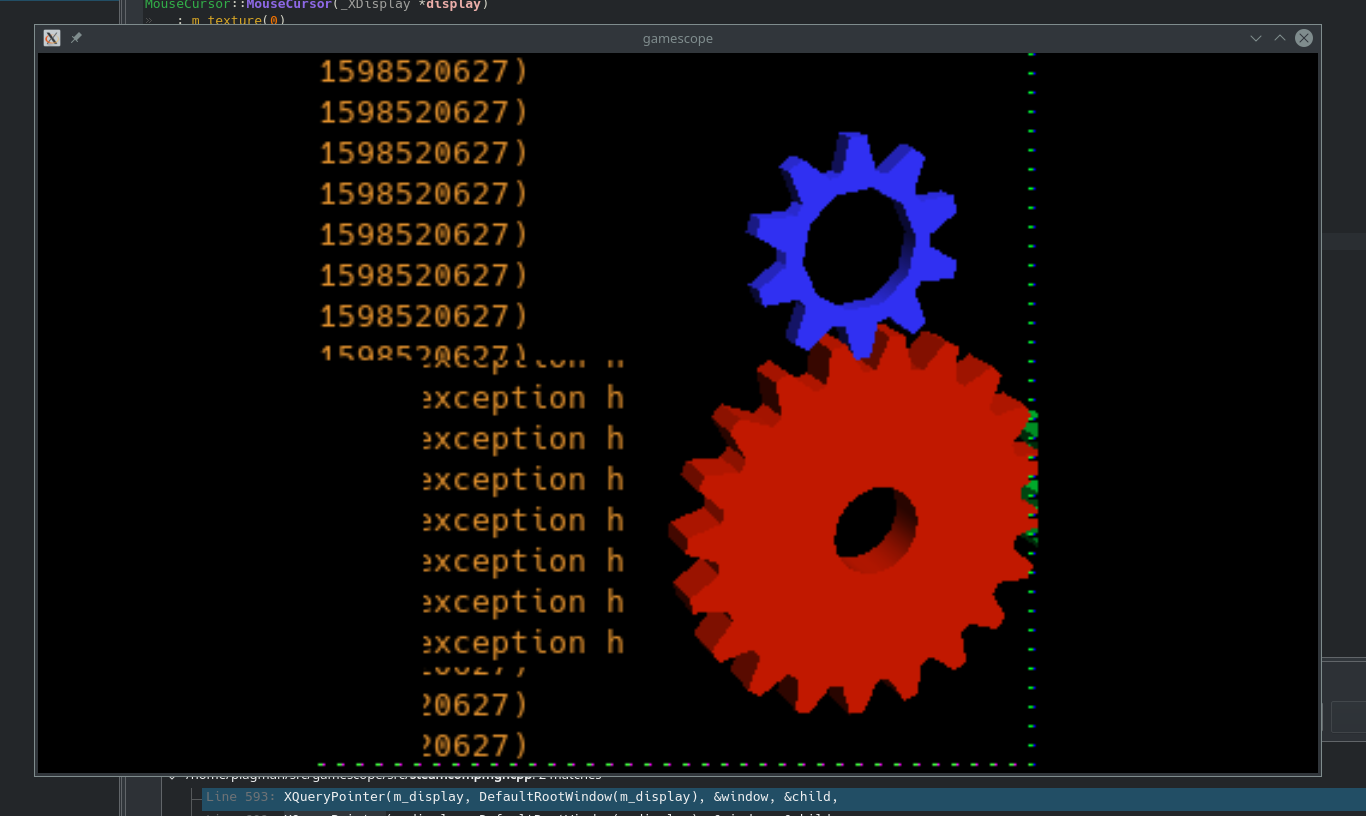
Task: Click the circled X icon on the titlebar
Action: 1304,38
